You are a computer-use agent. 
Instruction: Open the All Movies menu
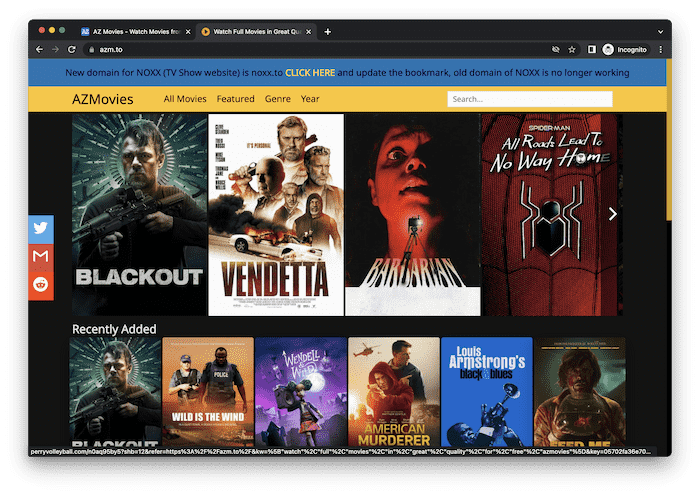[185, 99]
